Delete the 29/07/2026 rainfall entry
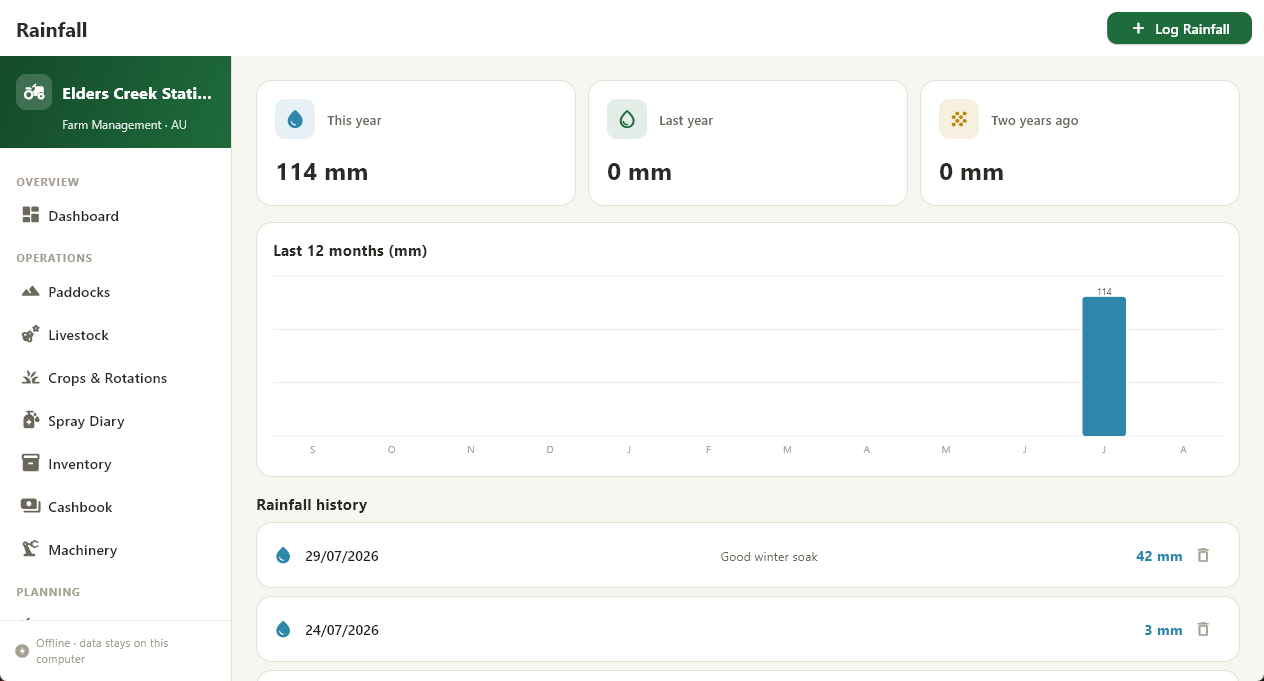 (x=1203, y=555)
